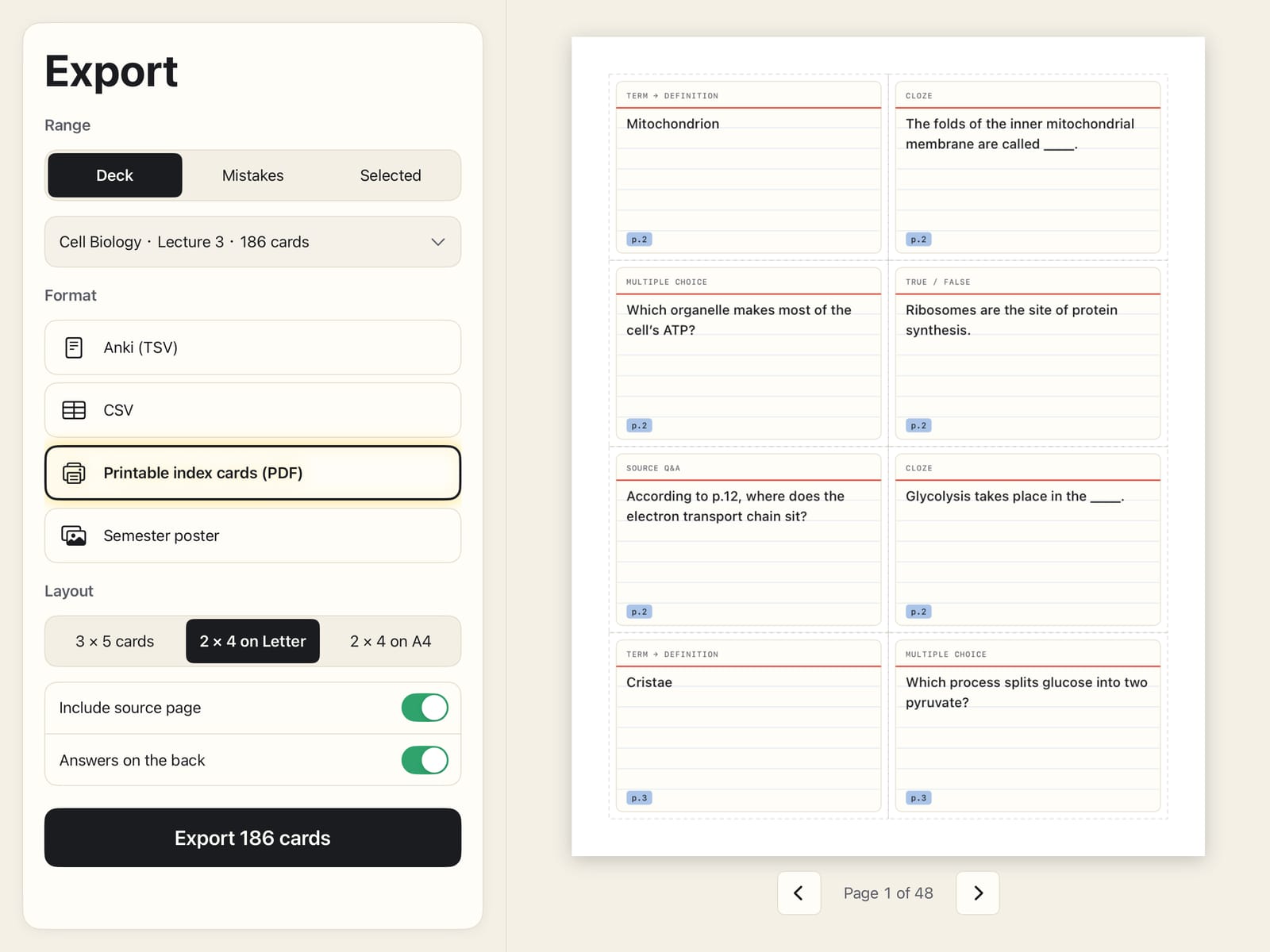Click the Anki (TSV) document icon

pos(74,347)
